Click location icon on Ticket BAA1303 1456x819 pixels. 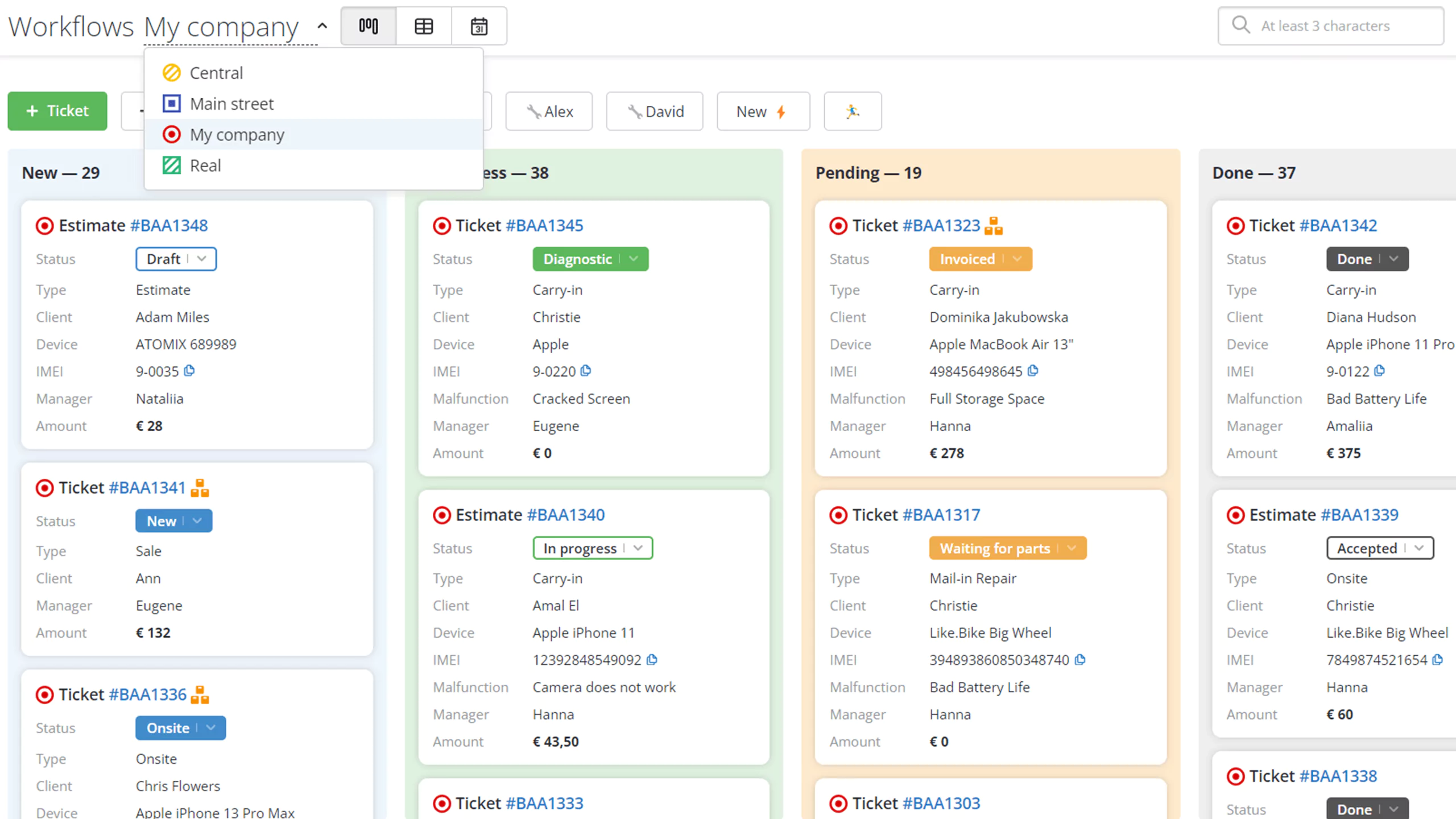(x=838, y=804)
